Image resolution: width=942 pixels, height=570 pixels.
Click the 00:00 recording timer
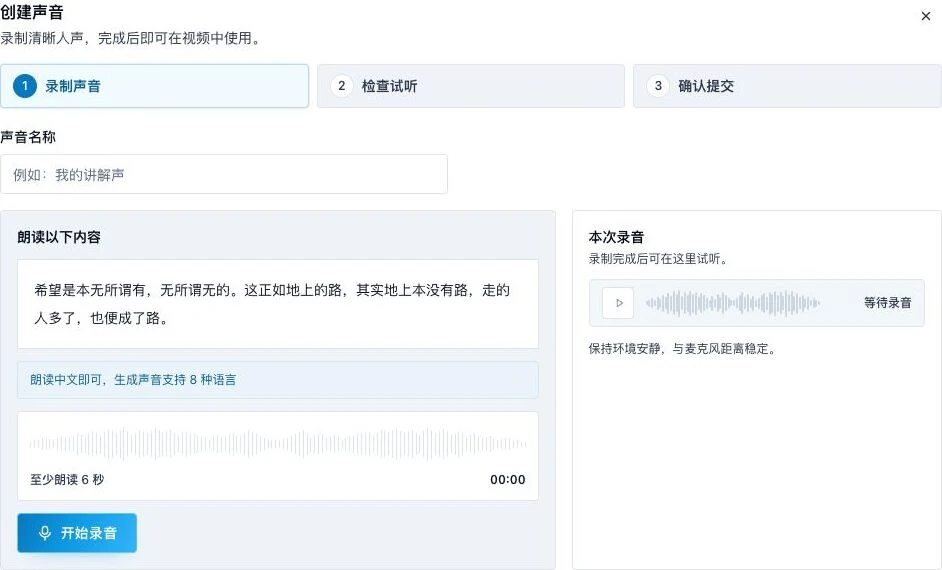click(508, 479)
